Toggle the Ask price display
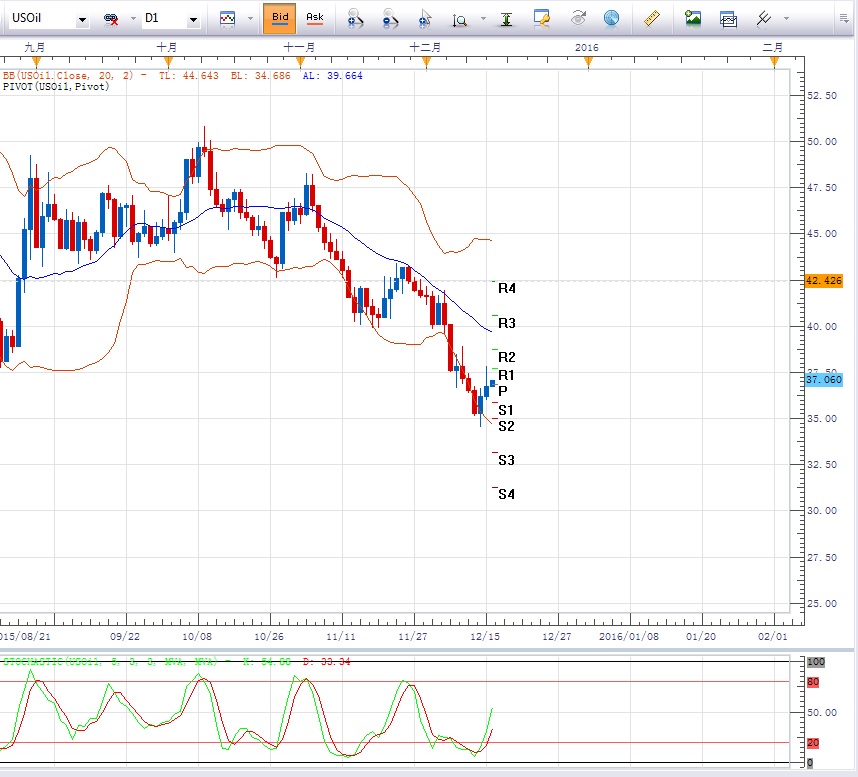Screen dimensions: 858x777 tap(314, 18)
